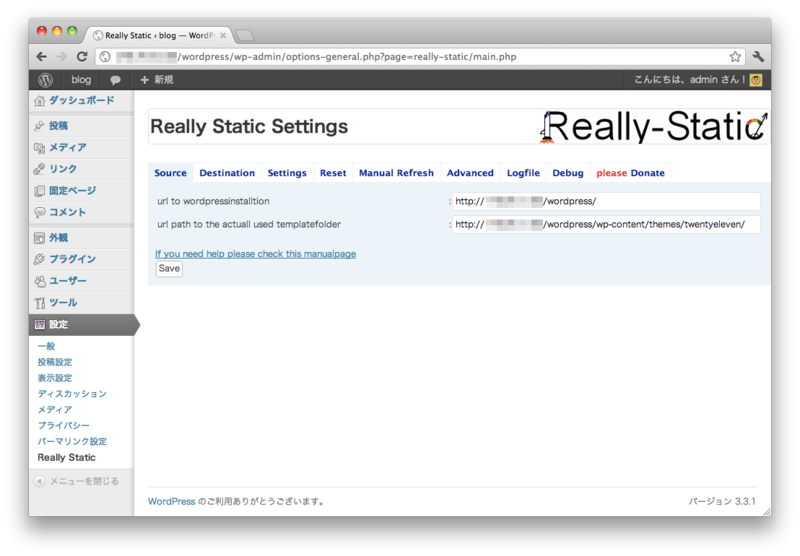Click the プラグイン plug icon
The height and width of the screenshot is (556, 800).
(x=39, y=259)
